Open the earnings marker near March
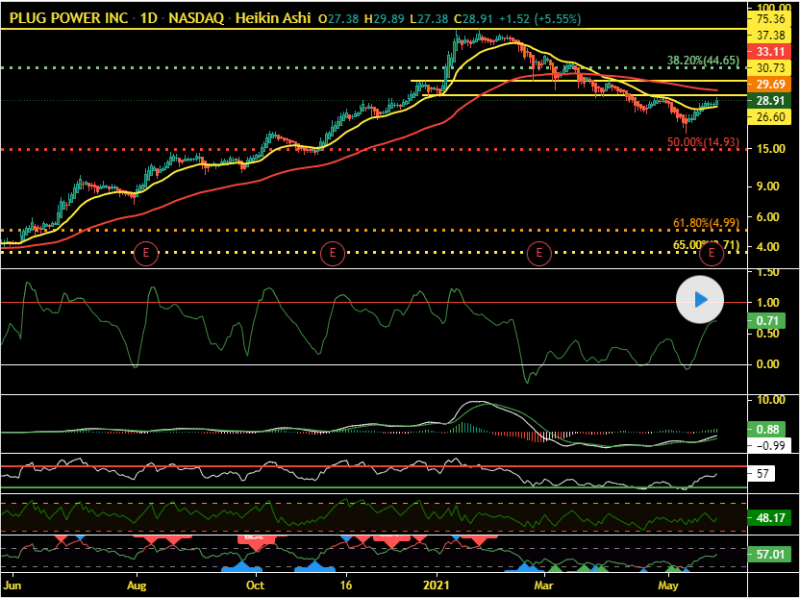Screen dimensions: 800x598 tap(540, 254)
